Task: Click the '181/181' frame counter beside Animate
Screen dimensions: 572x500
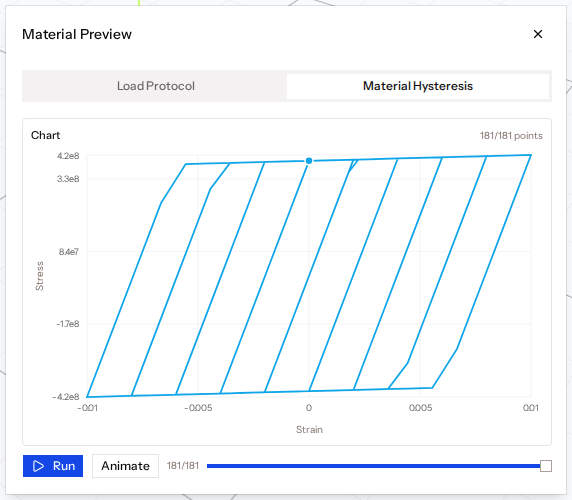Action: click(x=183, y=466)
